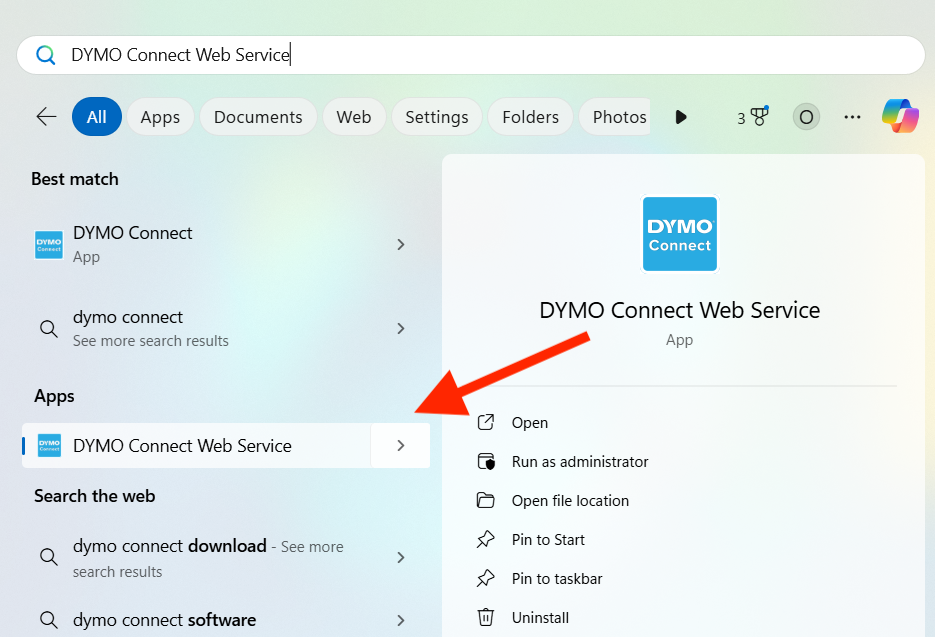Show more filter tabs with play arrow
This screenshot has height=637, width=935.
pos(681,117)
